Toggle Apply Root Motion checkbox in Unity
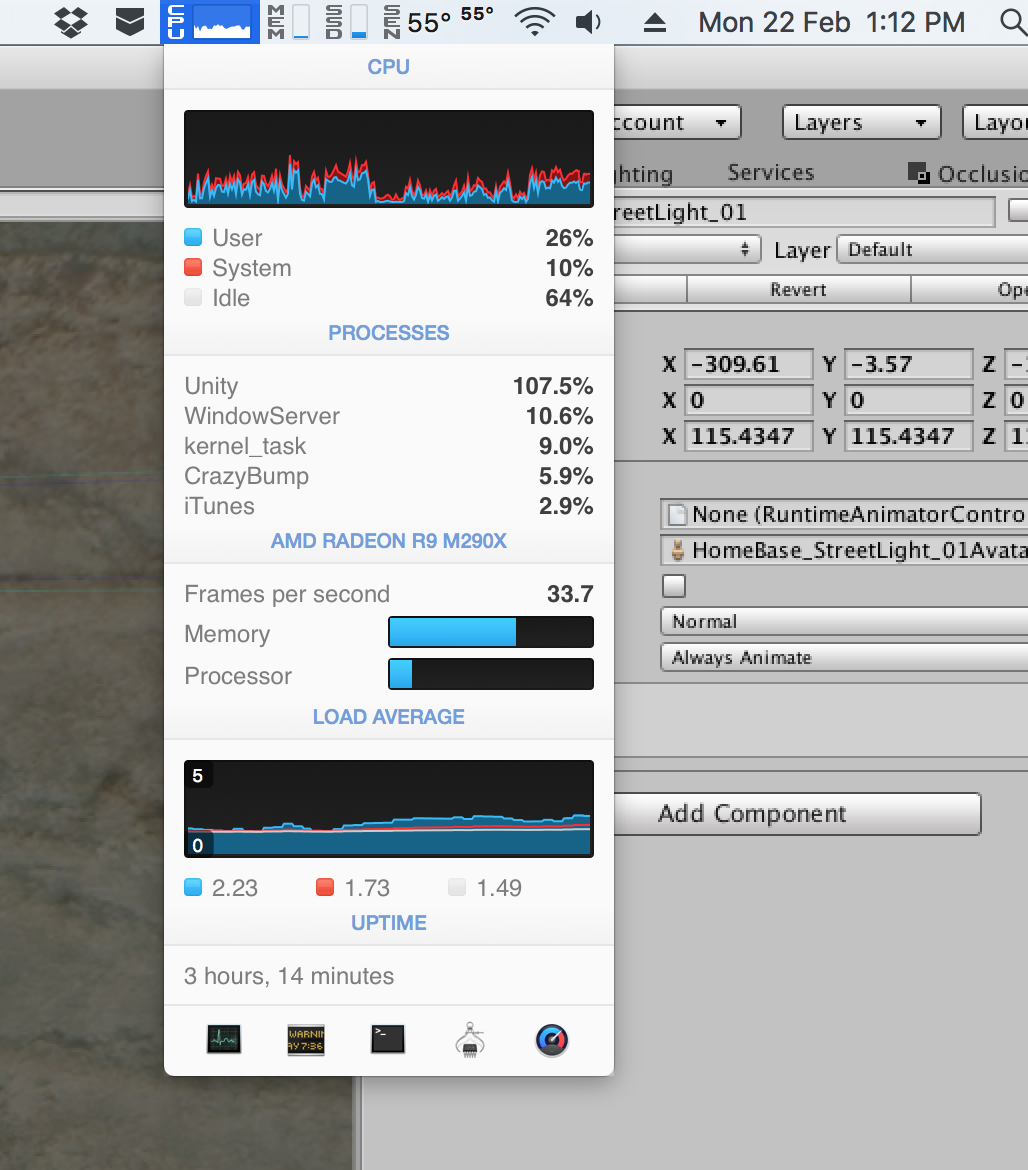This screenshot has height=1170, width=1028. pyautogui.click(x=674, y=586)
